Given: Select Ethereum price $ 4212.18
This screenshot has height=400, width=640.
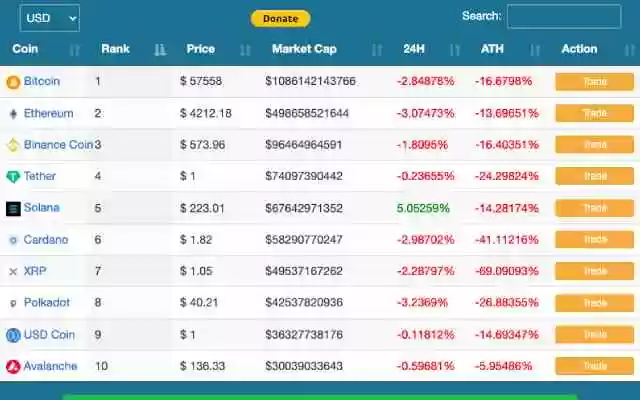Looking at the screenshot, I should 206,113.
